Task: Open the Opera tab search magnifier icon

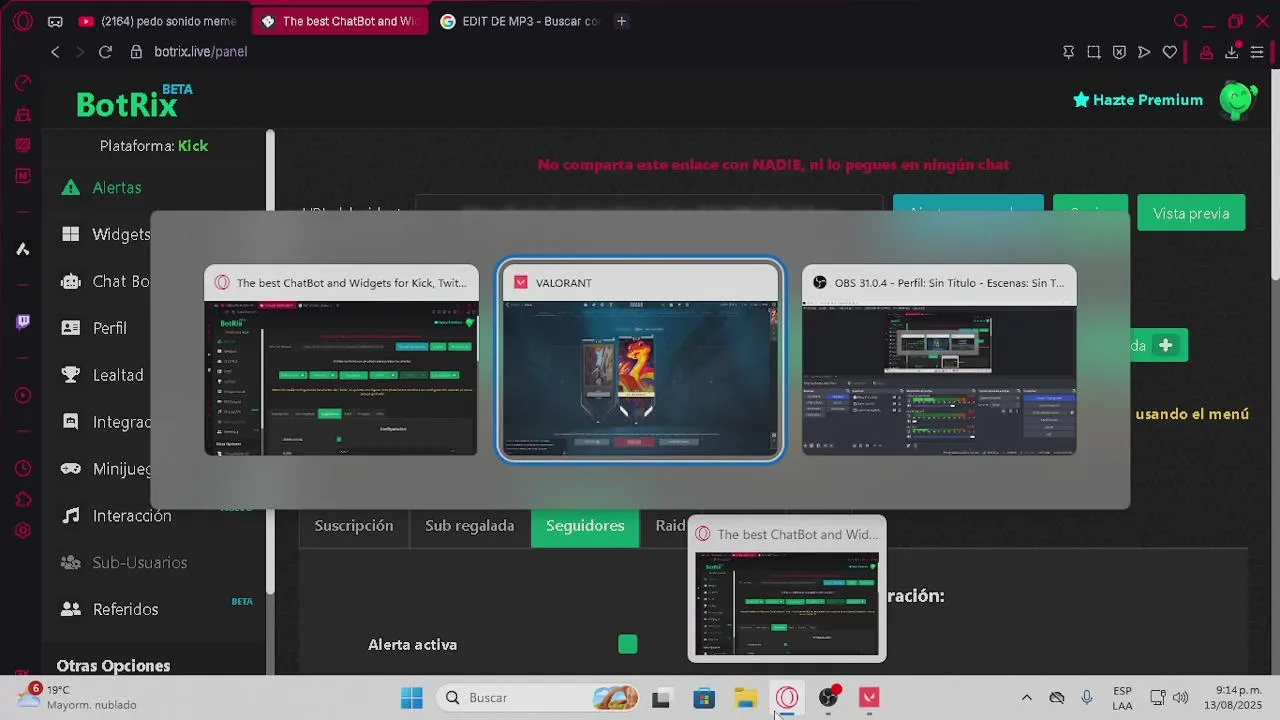Action: tap(1181, 21)
